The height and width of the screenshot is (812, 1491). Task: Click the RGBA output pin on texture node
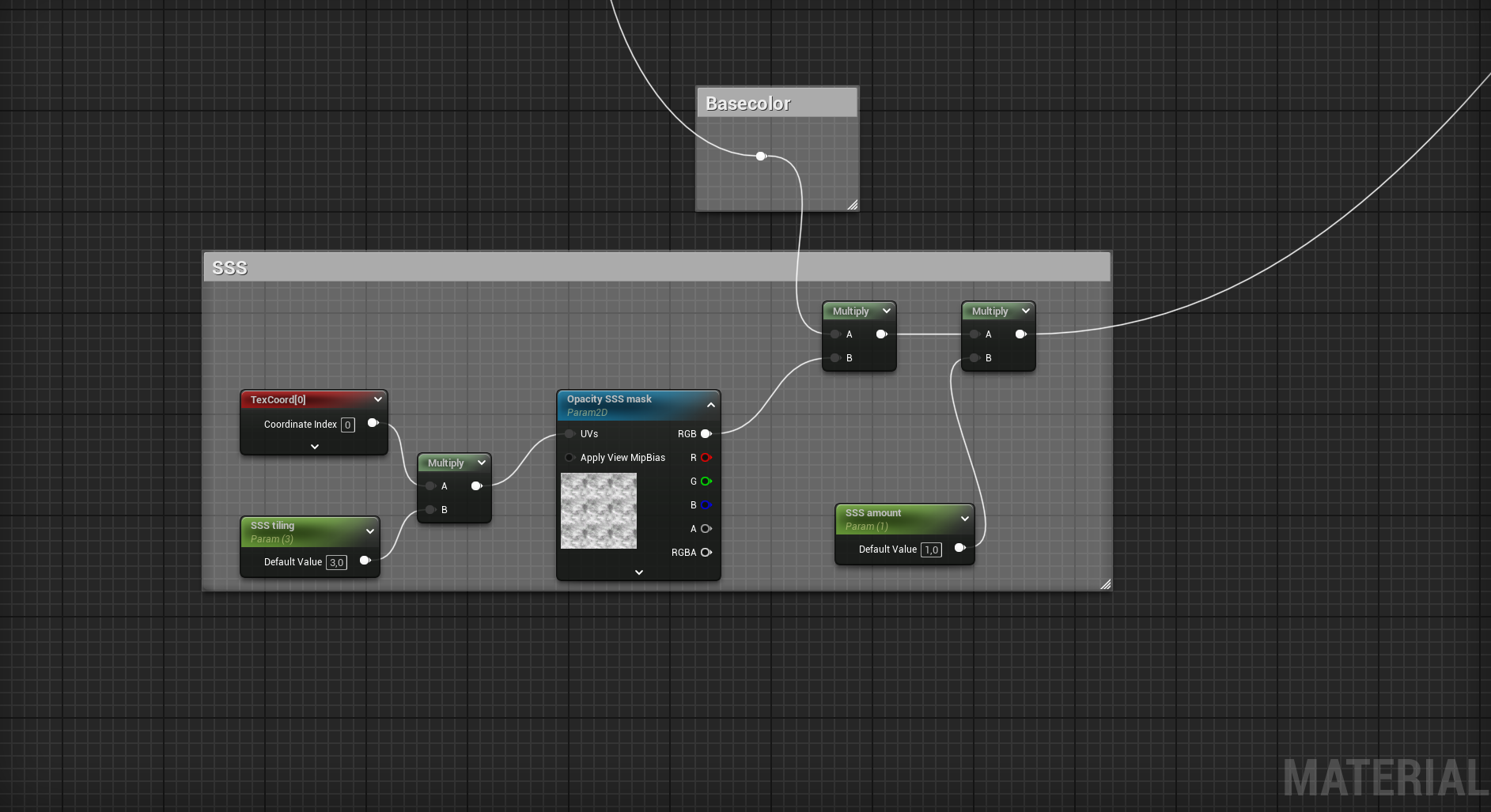pyautogui.click(x=706, y=553)
